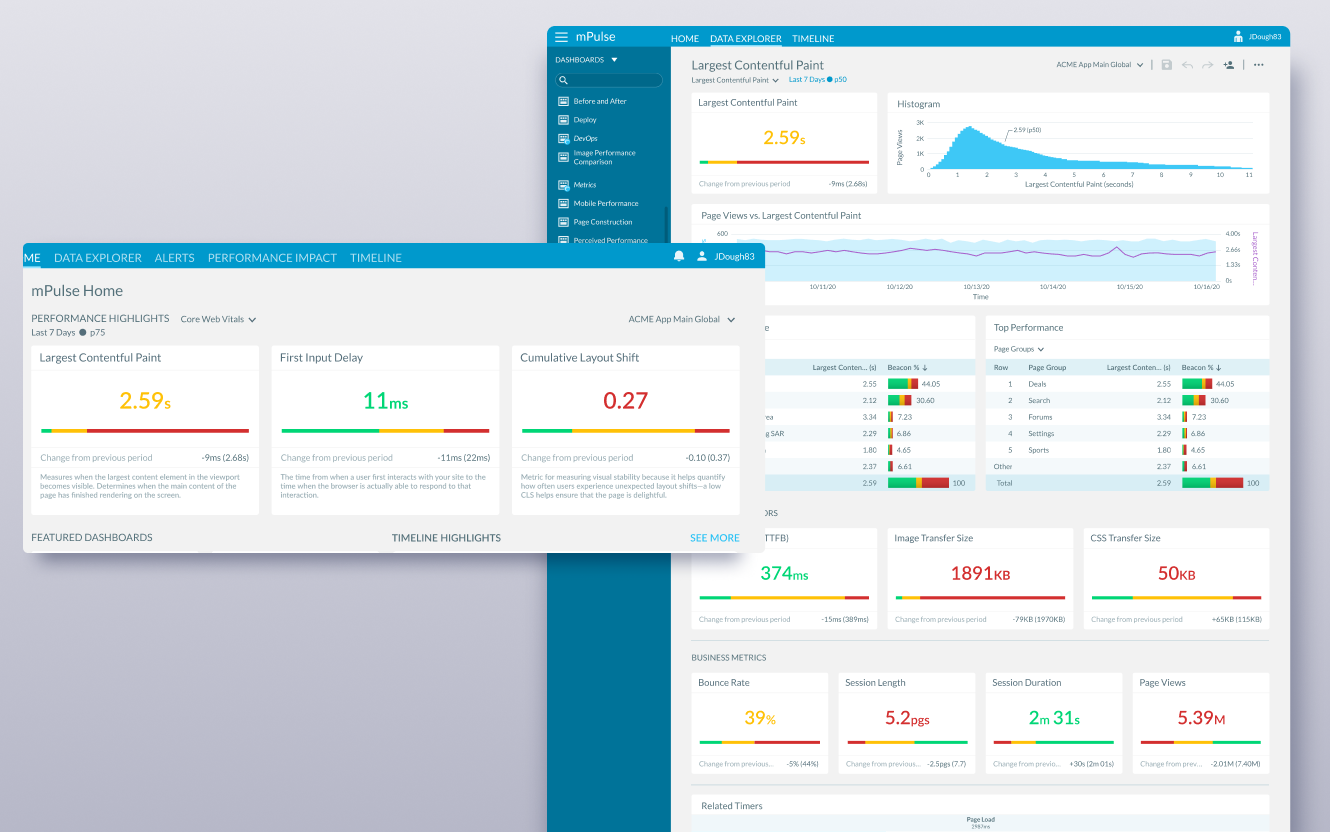The width and height of the screenshot is (1330, 832).
Task: Click the sidebar vertical scrollbar
Action: click(x=665, y=225)
